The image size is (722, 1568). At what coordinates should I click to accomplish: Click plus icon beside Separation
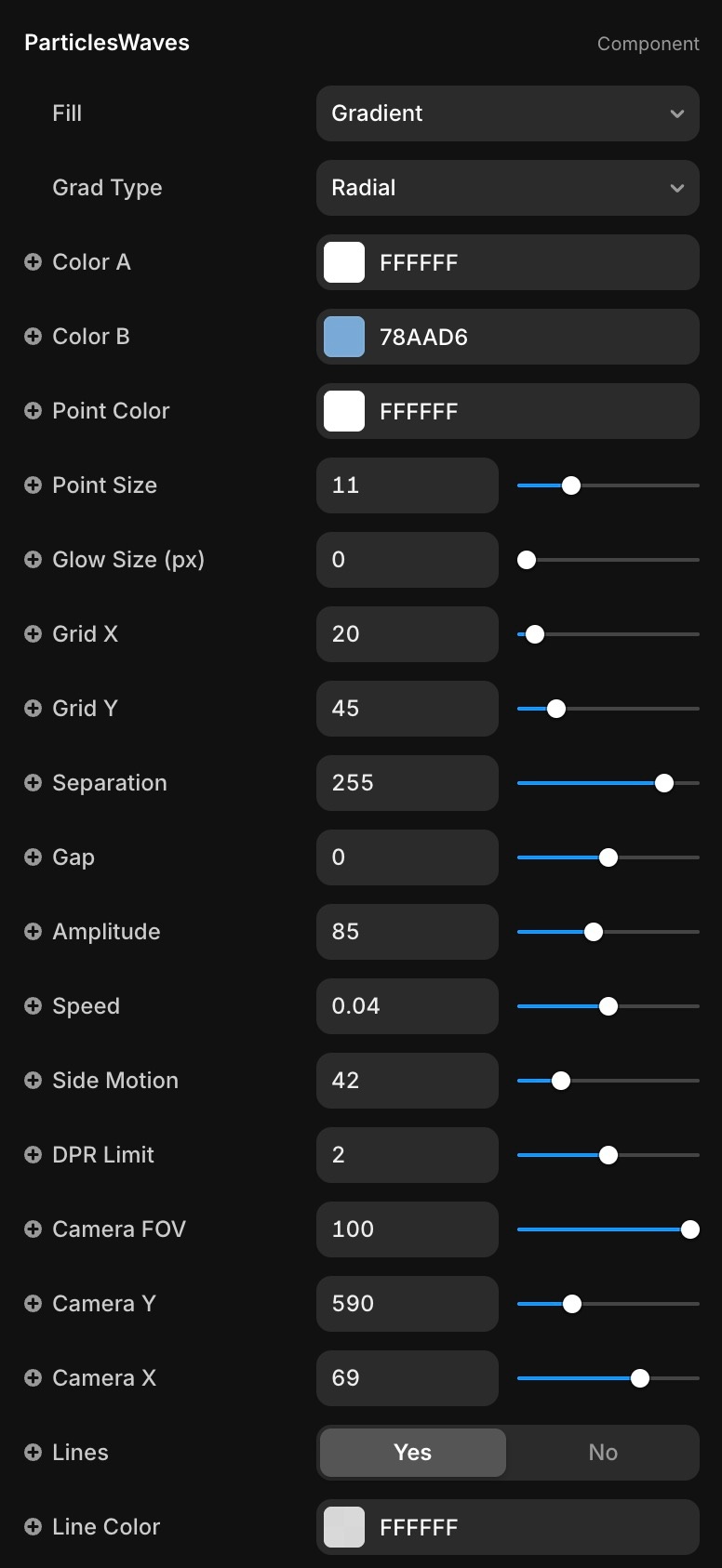(x=33, y=783)
